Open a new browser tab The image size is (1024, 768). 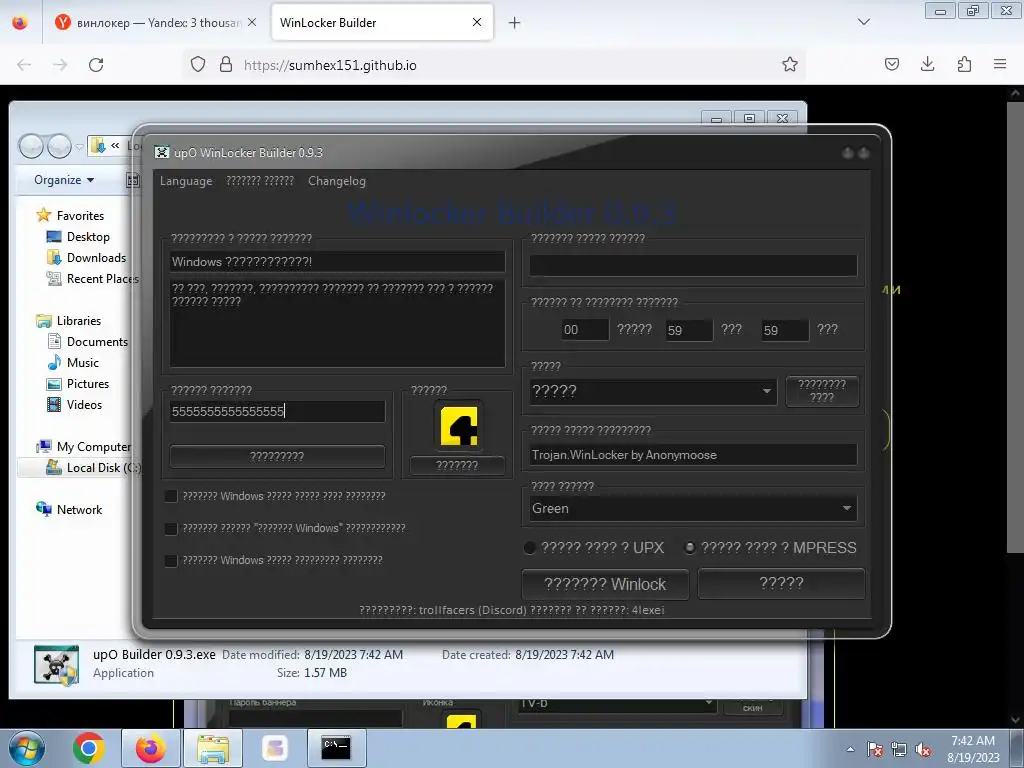click(515, 23)
